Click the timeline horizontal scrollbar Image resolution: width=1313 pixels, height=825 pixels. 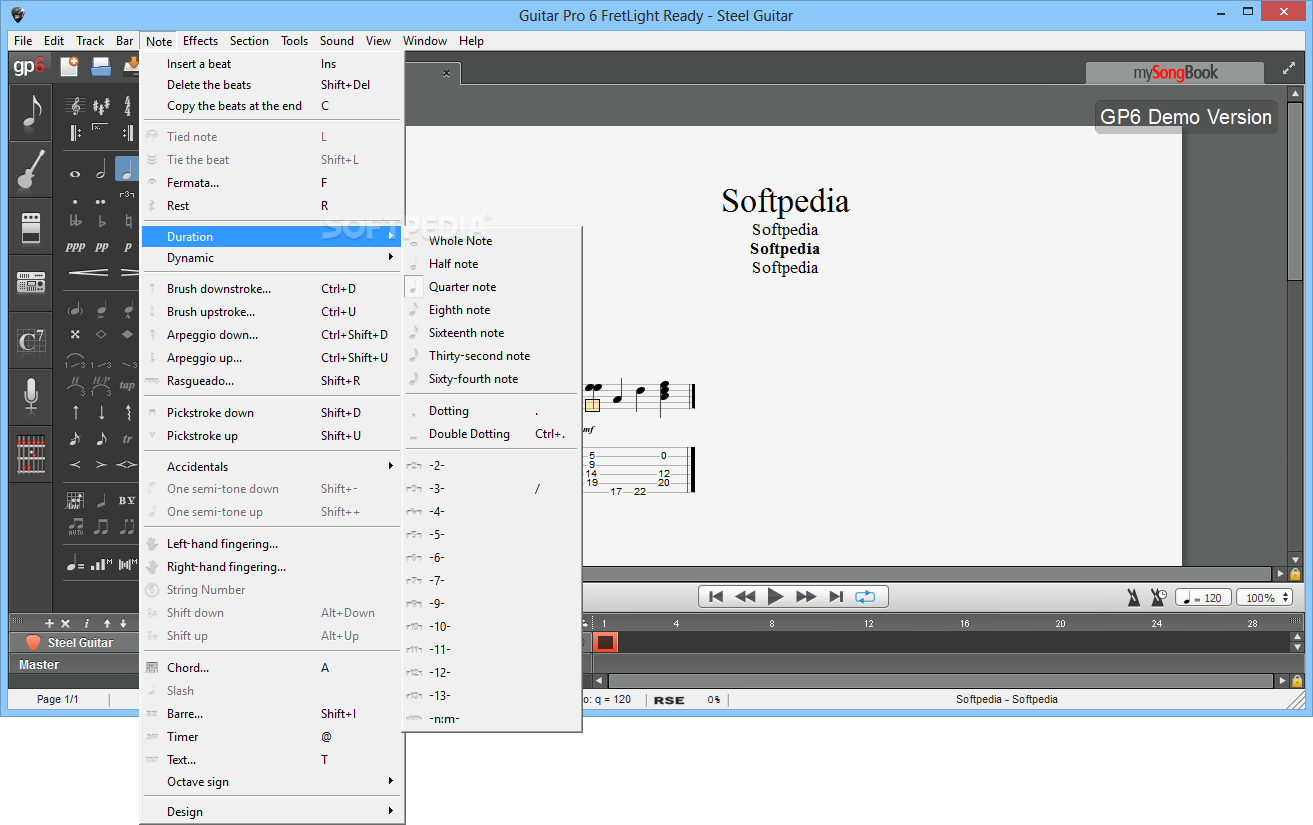940,681
